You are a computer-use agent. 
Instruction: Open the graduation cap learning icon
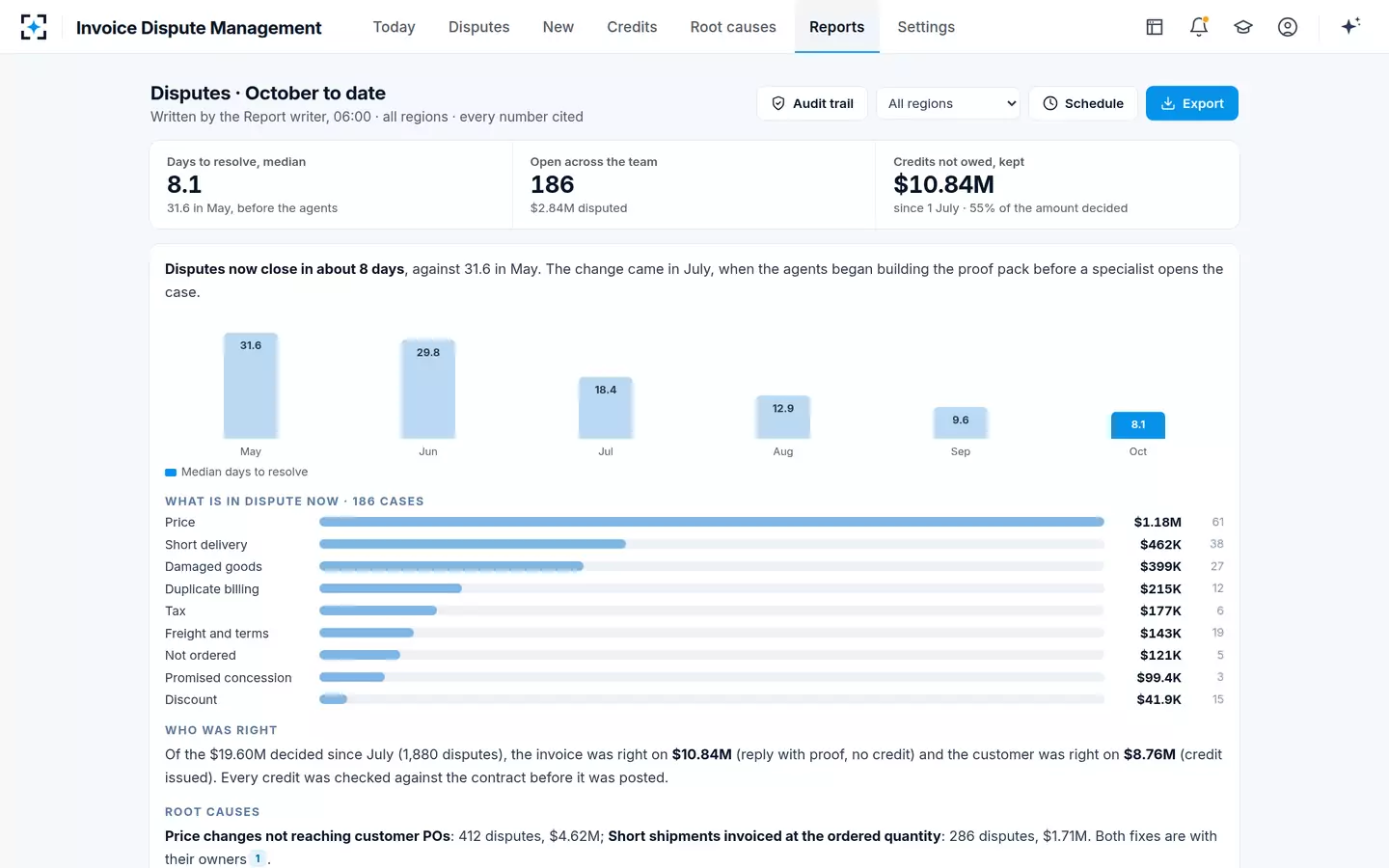tap(1243, 27)
